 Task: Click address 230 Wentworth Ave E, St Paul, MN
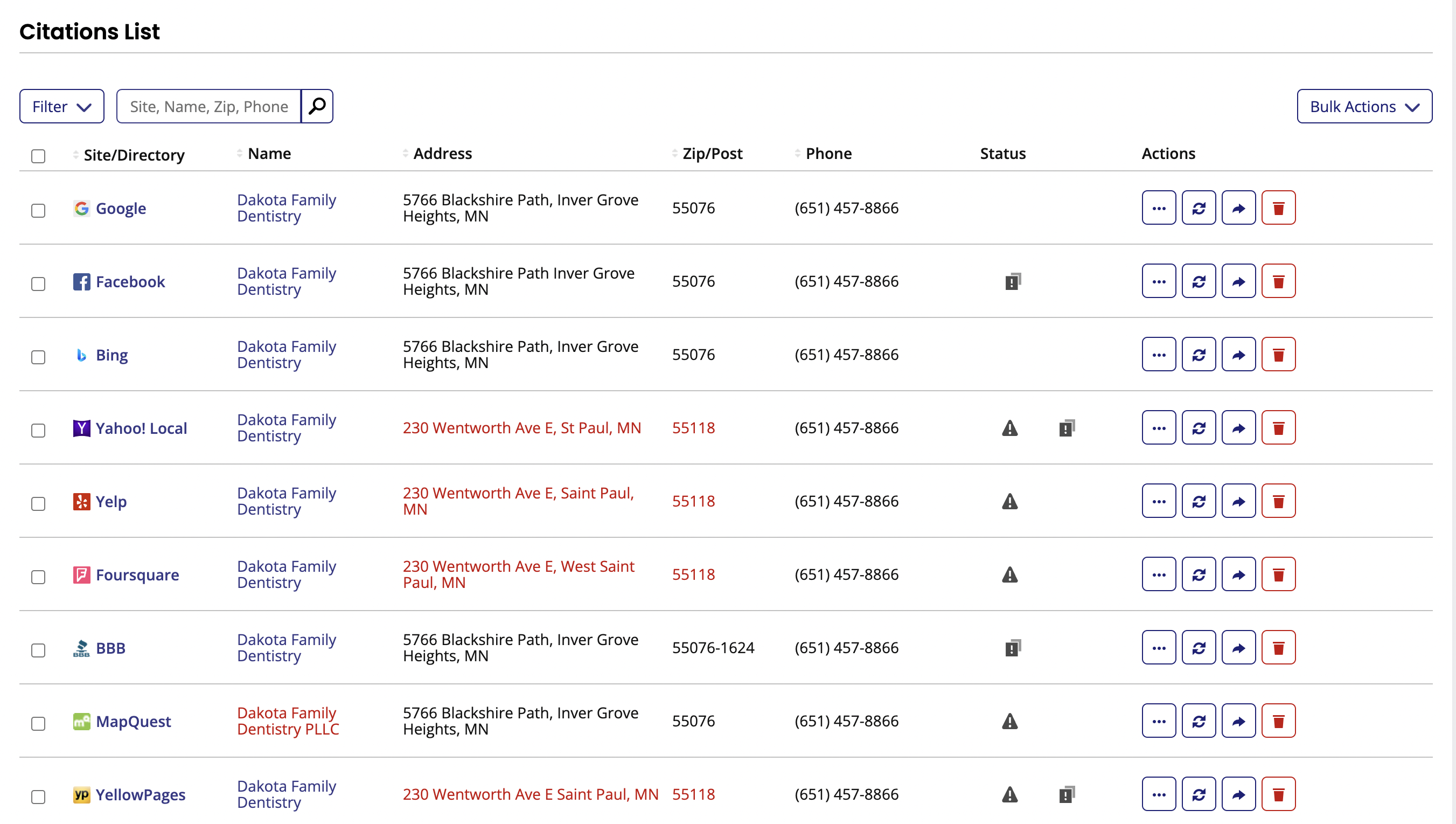(521, 428)
